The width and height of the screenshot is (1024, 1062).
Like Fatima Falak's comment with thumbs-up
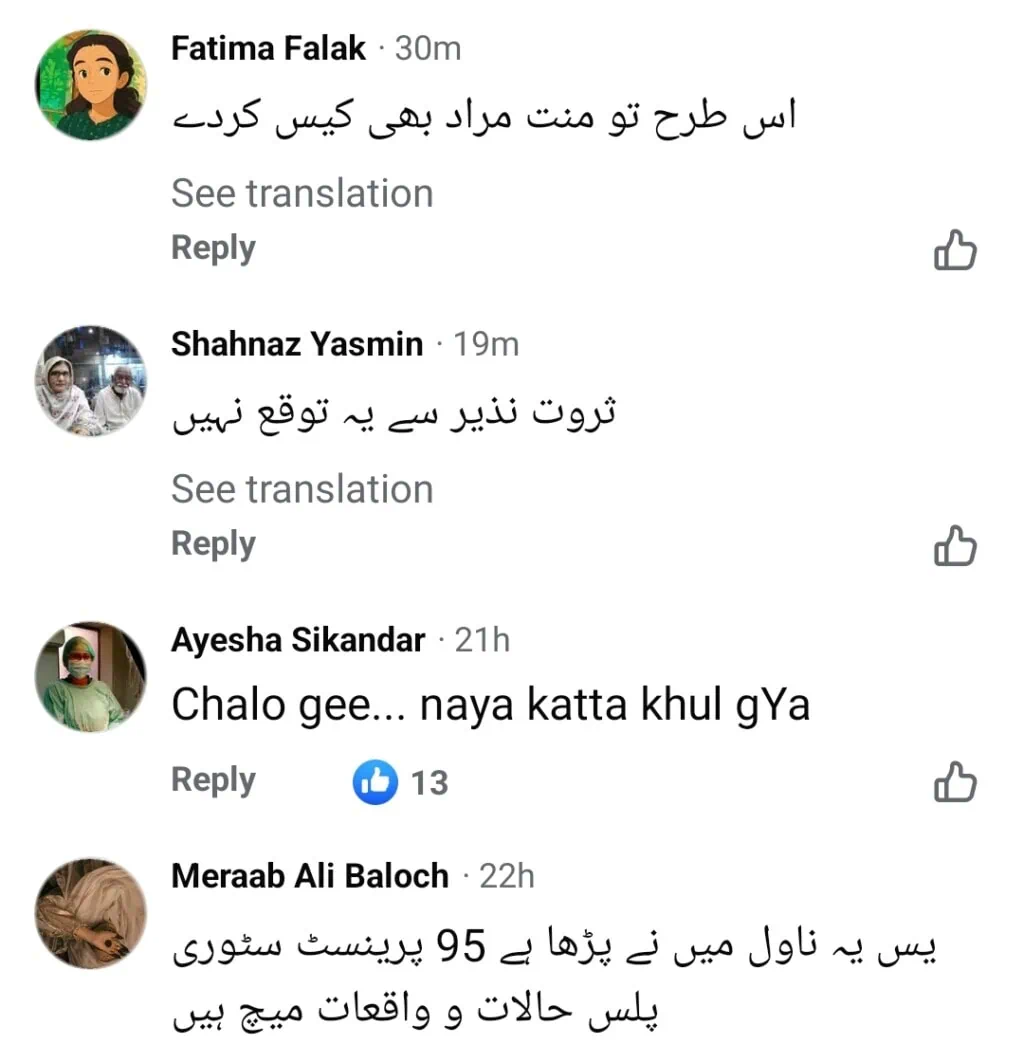click(x=954, y=251)
